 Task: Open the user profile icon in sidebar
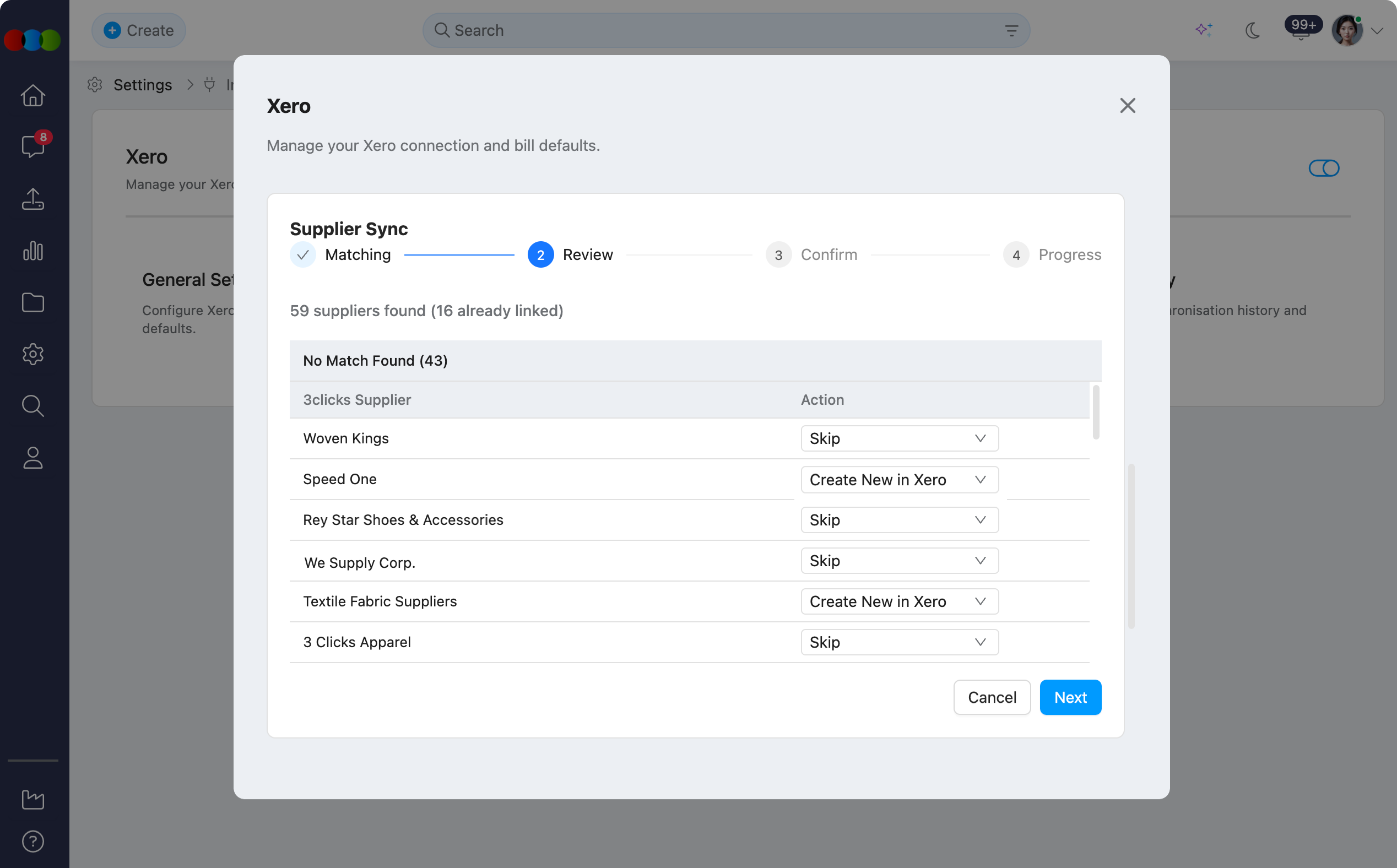[33, 458]
